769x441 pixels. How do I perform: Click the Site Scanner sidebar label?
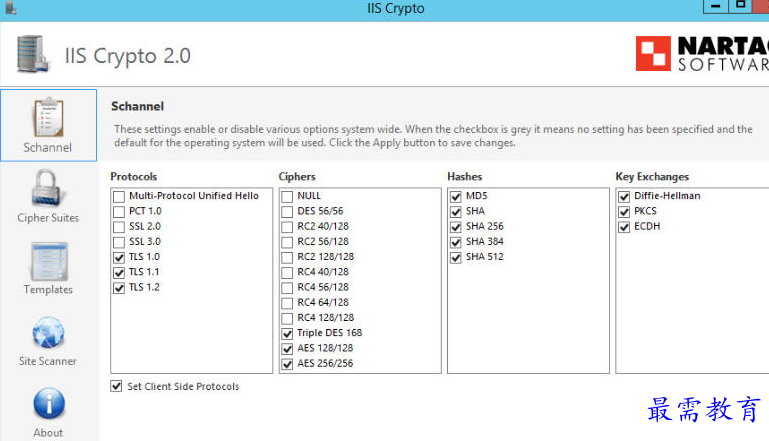coord(48,361)
